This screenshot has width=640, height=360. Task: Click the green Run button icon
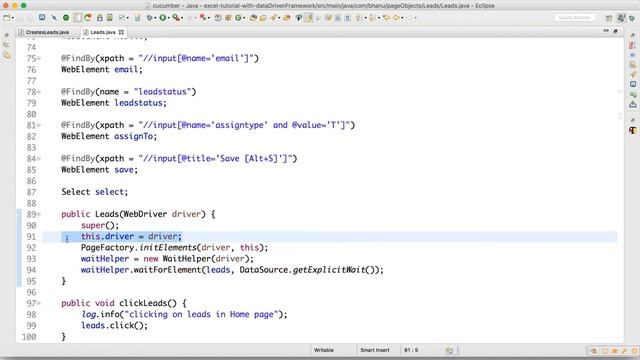pyautogui.click(x=162, y=18)
